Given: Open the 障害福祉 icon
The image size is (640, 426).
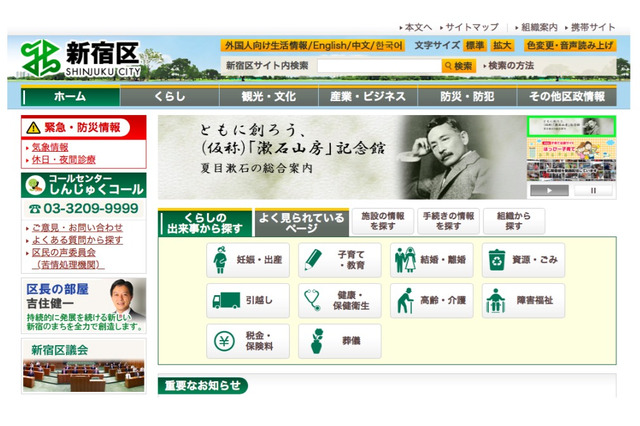Looking at the screenshot, I should pyautogui.click(x=523, y=301).
